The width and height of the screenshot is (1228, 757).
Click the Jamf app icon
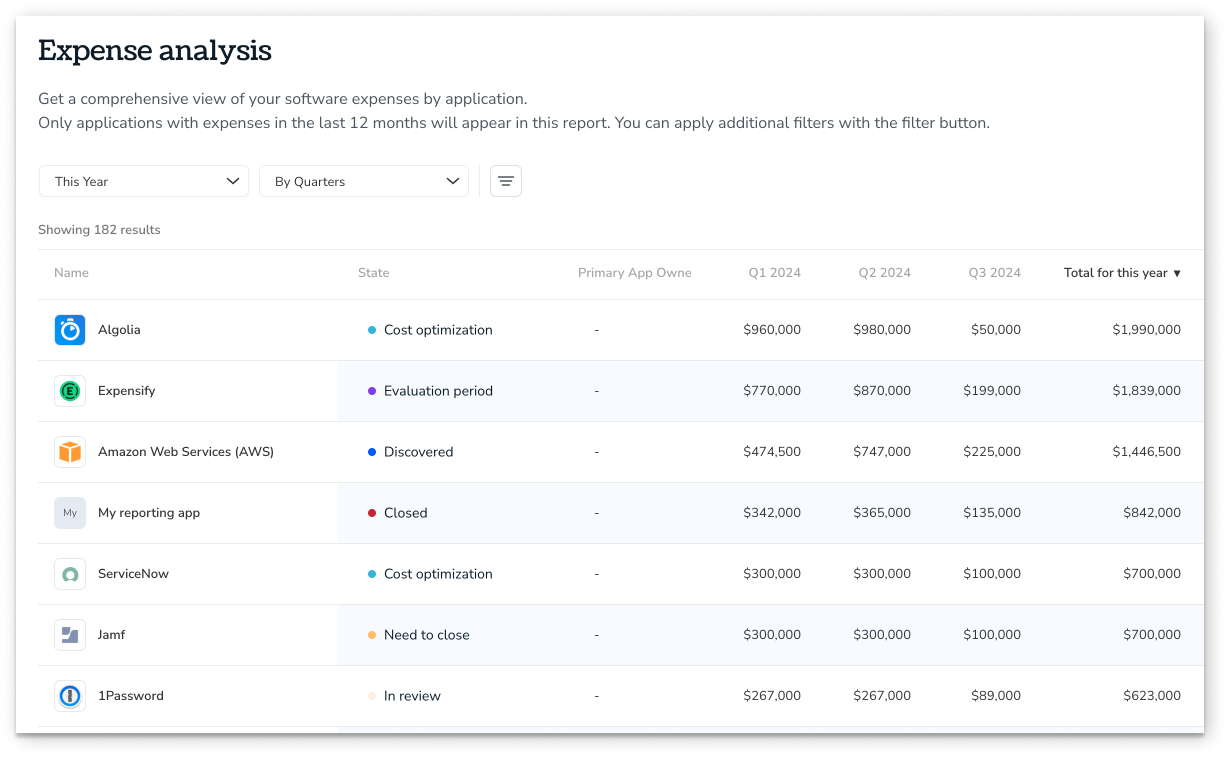(x=70, y=635)
